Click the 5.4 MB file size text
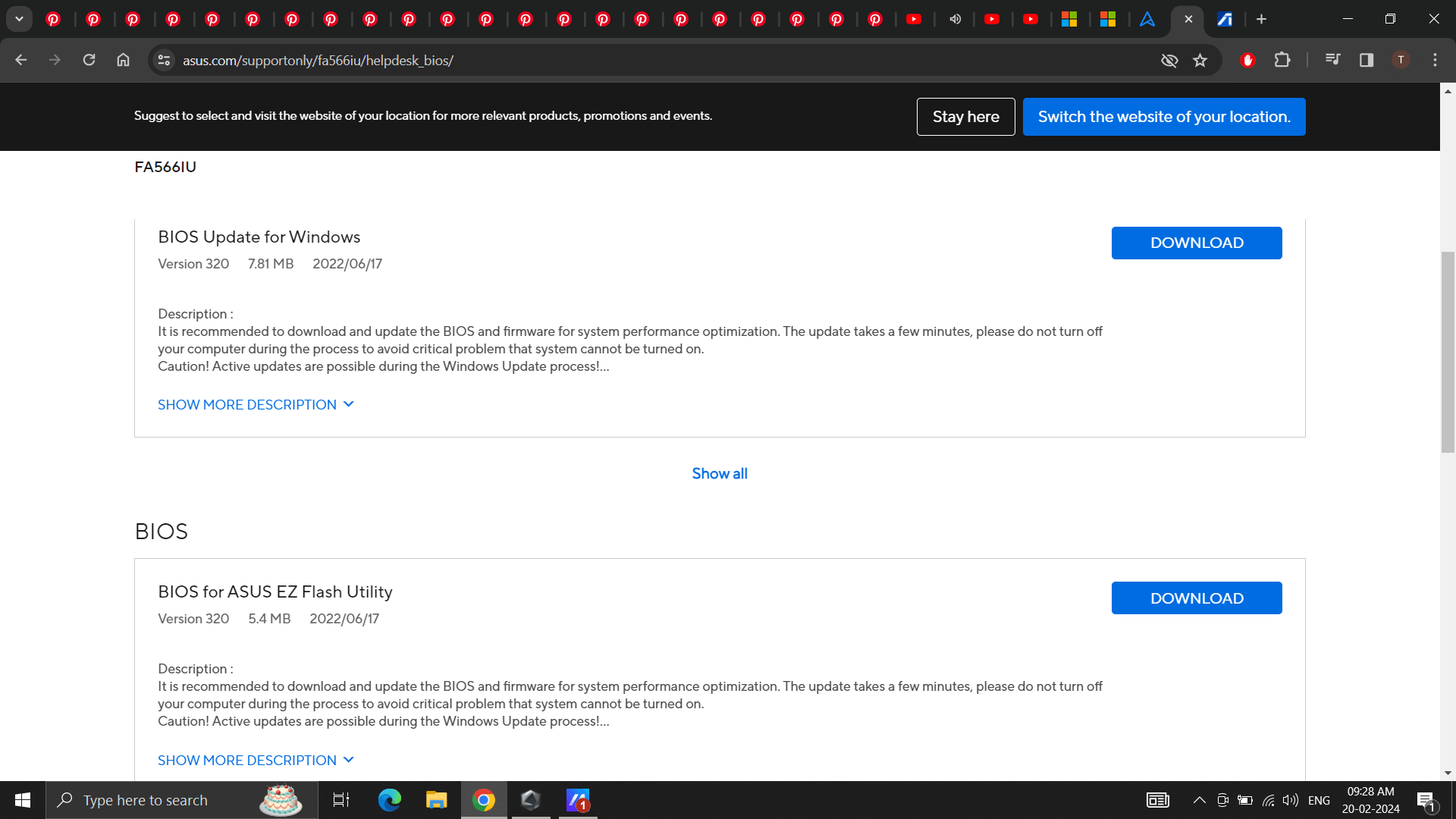Screen dimensions: 1456x819 (269, 619)
